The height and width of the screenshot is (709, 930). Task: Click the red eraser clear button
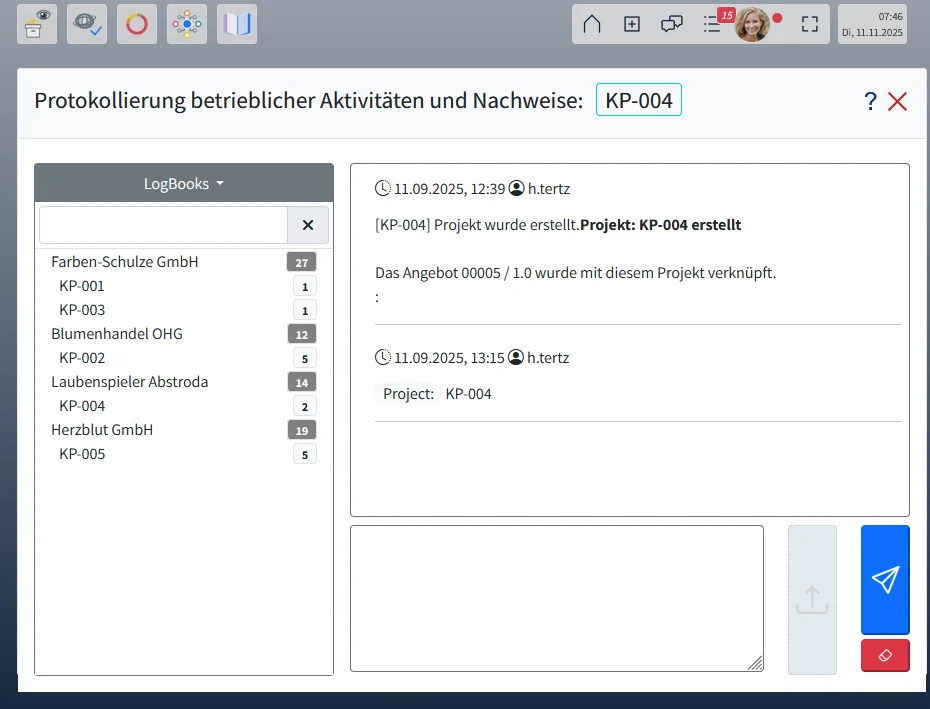tap(884, 655)
